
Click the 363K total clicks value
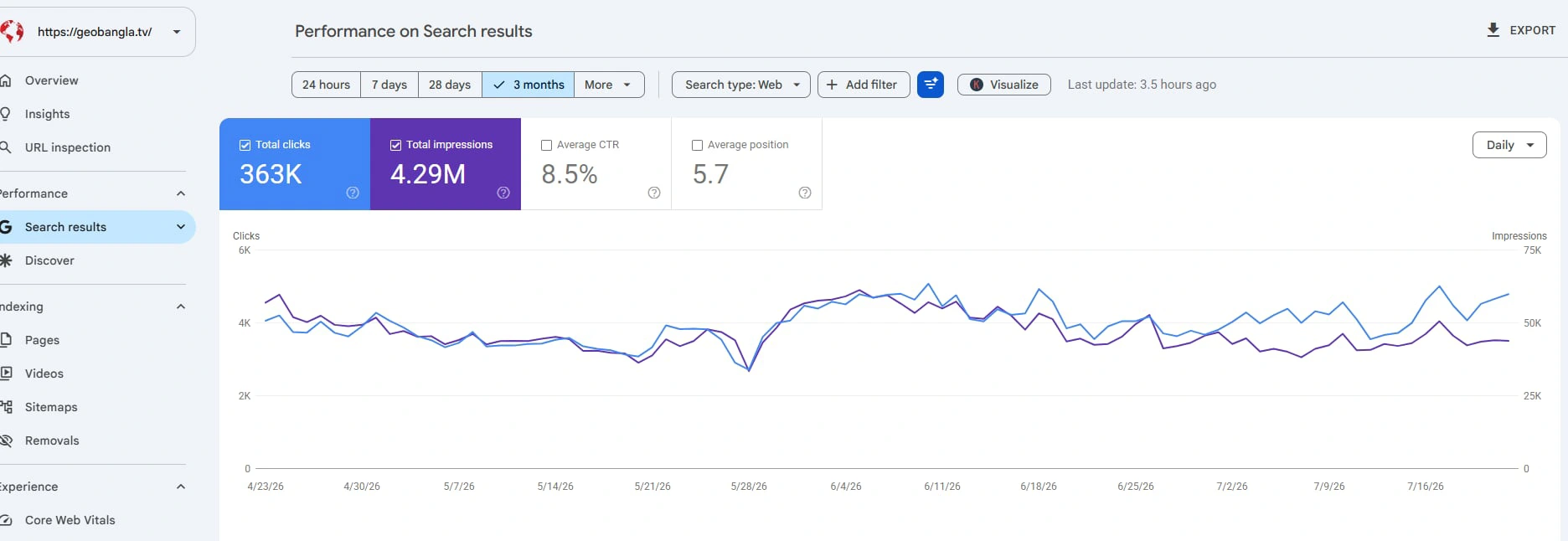tap(271, 174)
